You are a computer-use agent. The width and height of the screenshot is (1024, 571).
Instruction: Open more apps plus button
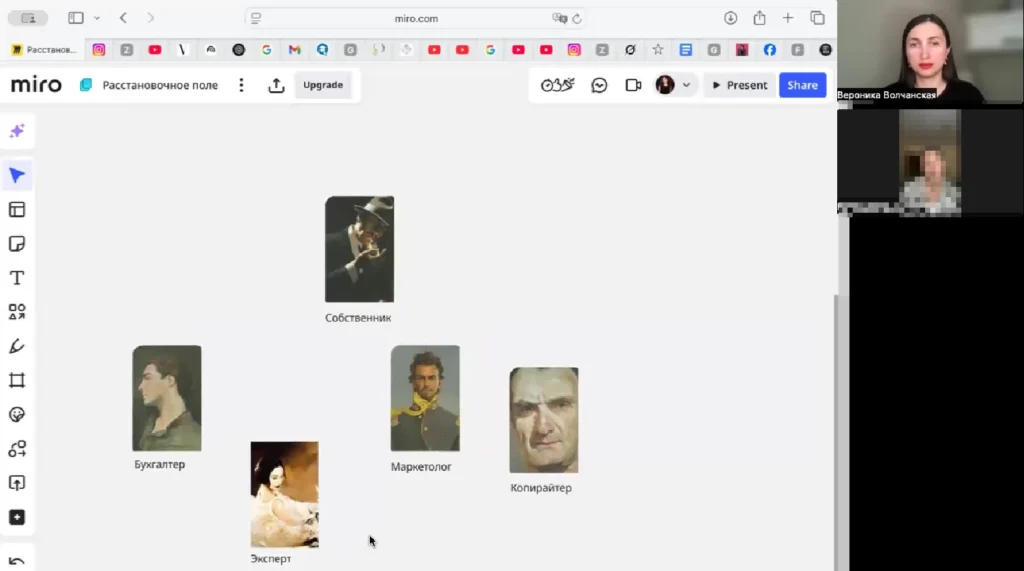tap(17, 517)
